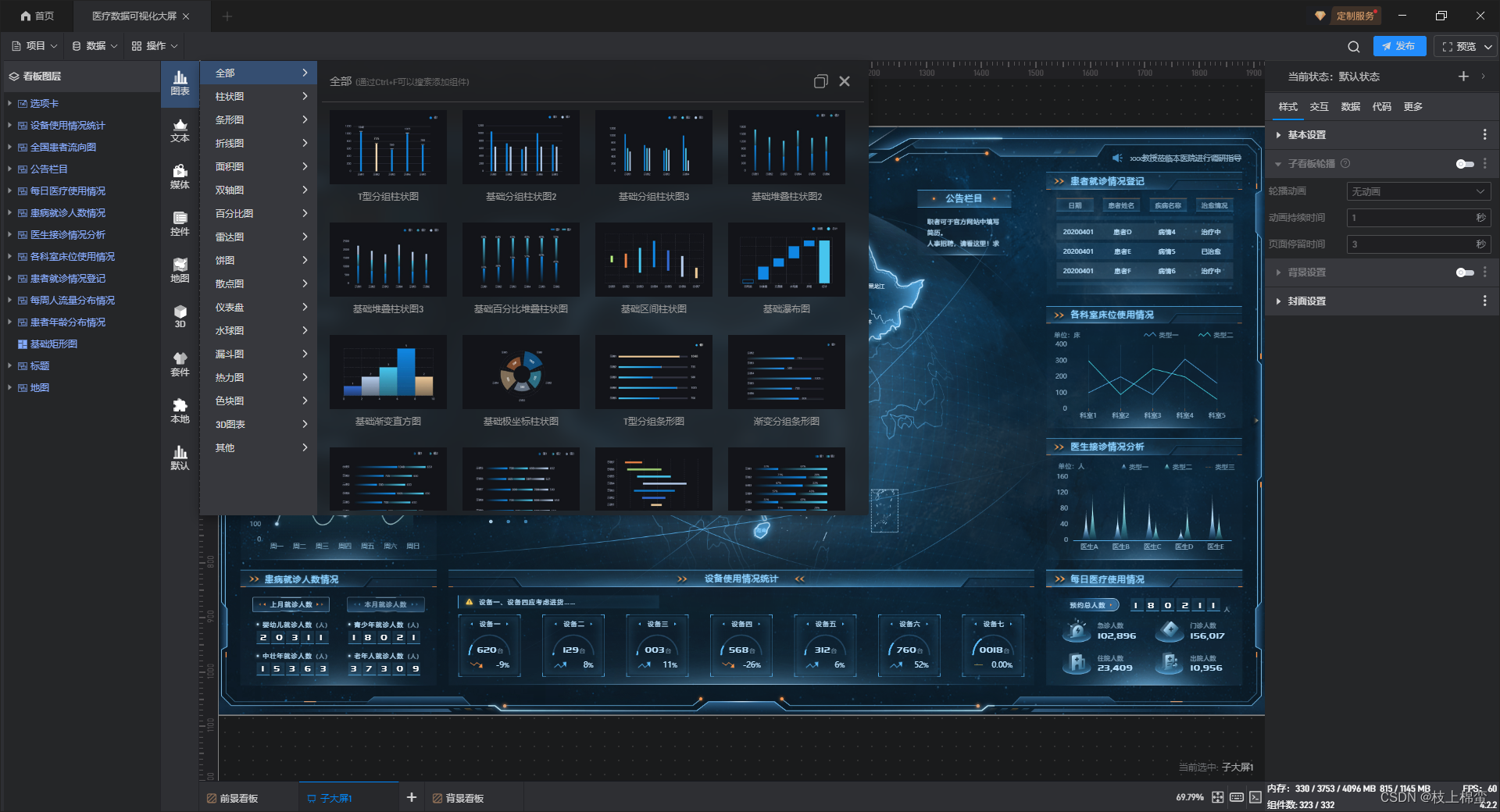1500x812 pixels.
Task: Open the dropdown arrow beside 预览
Action: click(x=1488, y=47)
